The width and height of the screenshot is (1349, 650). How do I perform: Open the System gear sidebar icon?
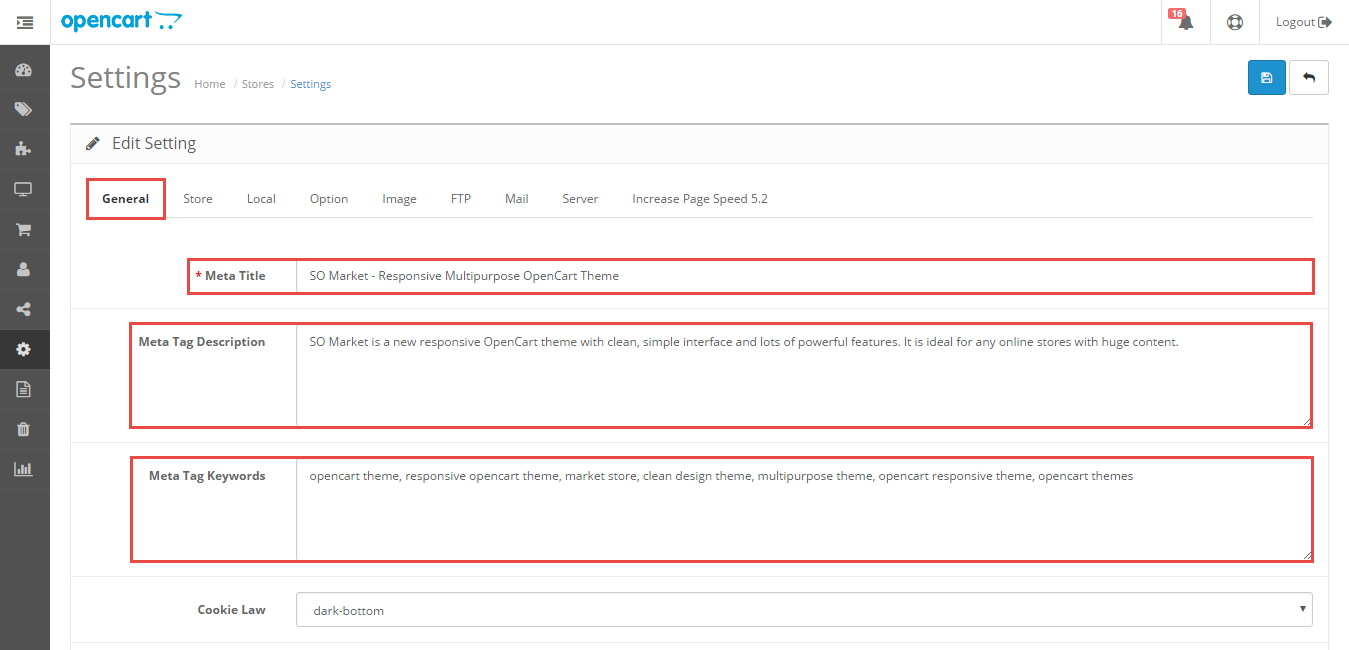[x=24, y=349]
